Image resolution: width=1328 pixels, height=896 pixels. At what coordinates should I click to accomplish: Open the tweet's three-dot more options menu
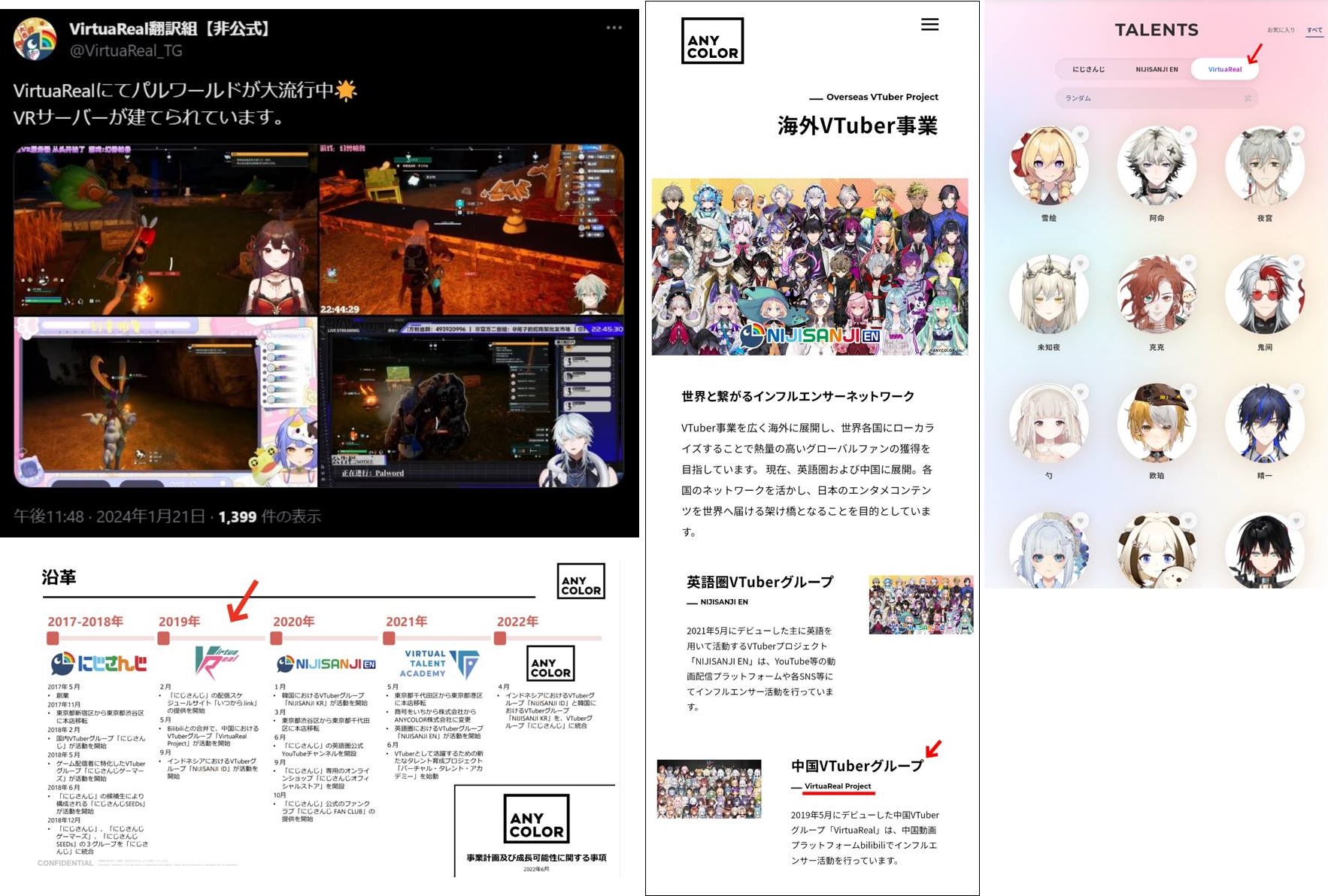[614, 28]
